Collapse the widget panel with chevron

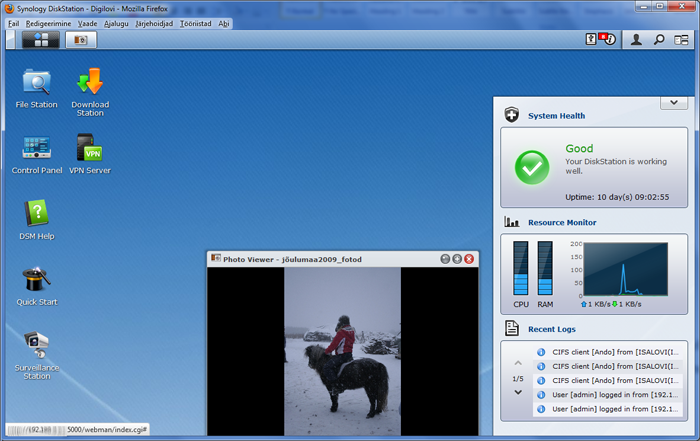(674, 103)
